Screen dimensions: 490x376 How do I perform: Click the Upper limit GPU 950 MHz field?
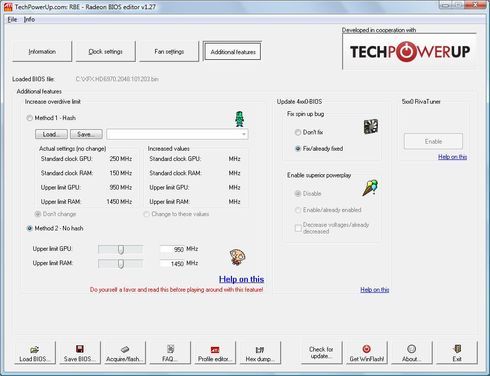172,249
